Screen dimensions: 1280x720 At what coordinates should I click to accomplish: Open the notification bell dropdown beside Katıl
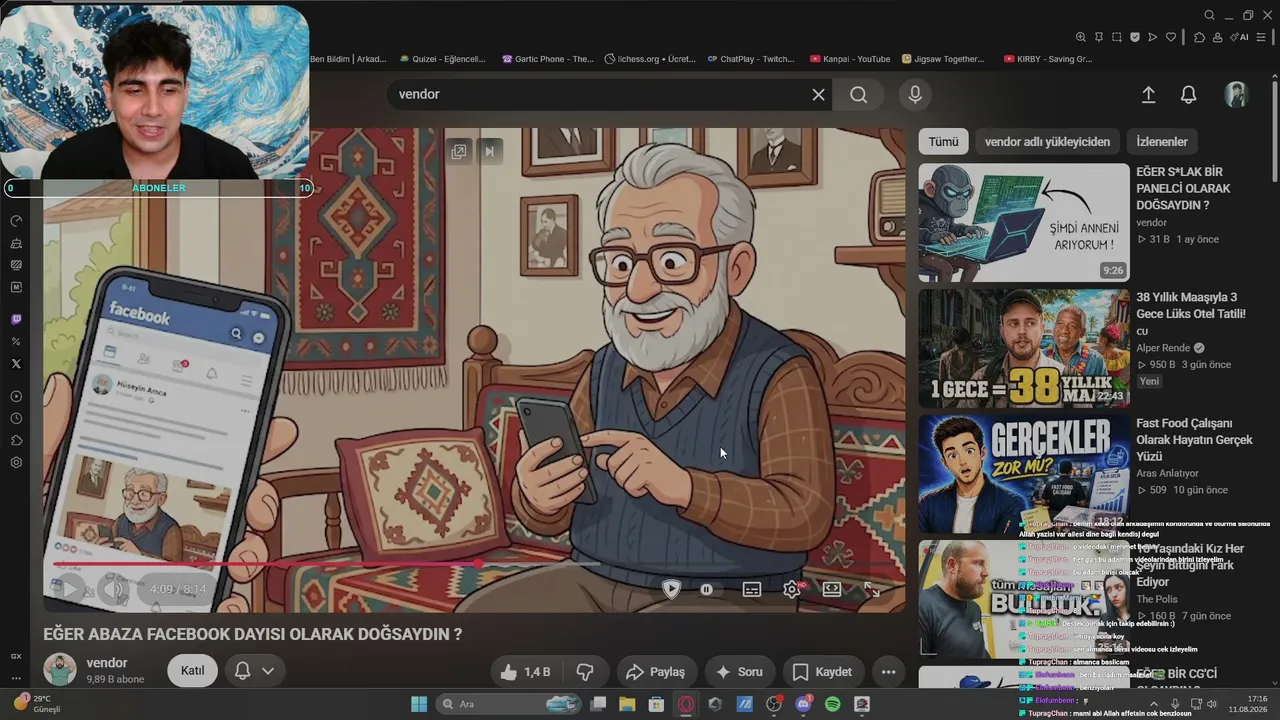click(x=254, y=671)
